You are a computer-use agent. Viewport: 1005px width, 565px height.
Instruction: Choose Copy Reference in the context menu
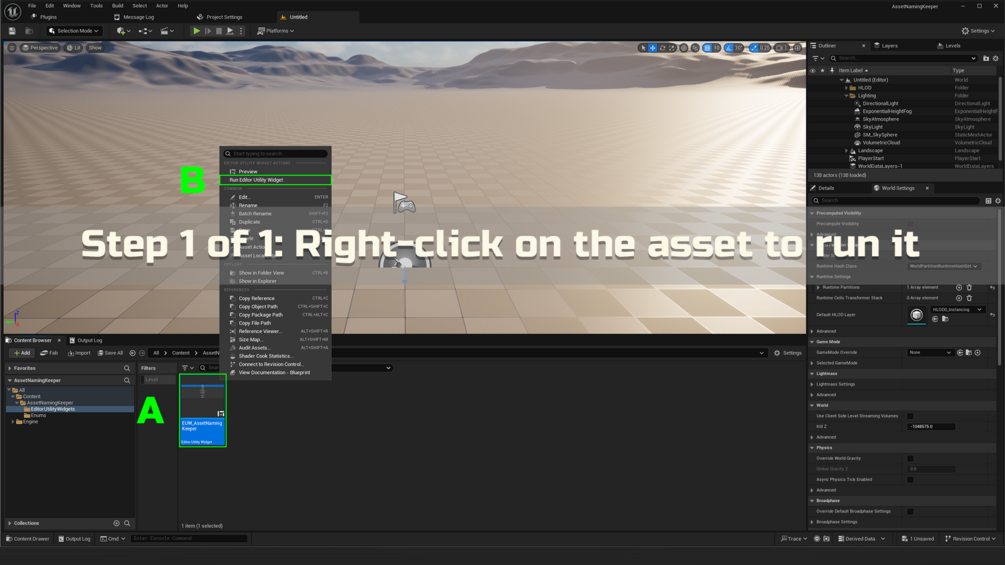pyautogui.click(x=276, y=299)
